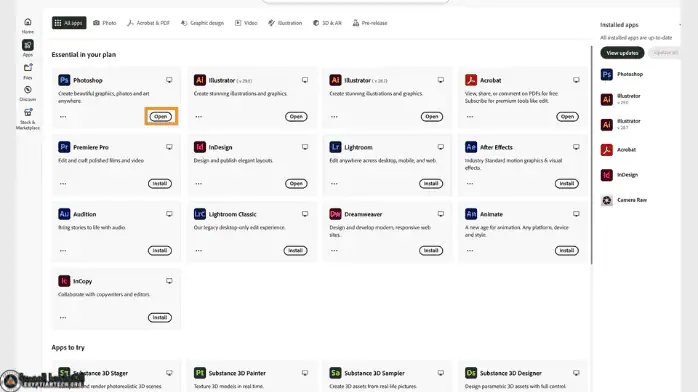
Task: Switch to the Graphic design tab
Action: pos(203,23)
